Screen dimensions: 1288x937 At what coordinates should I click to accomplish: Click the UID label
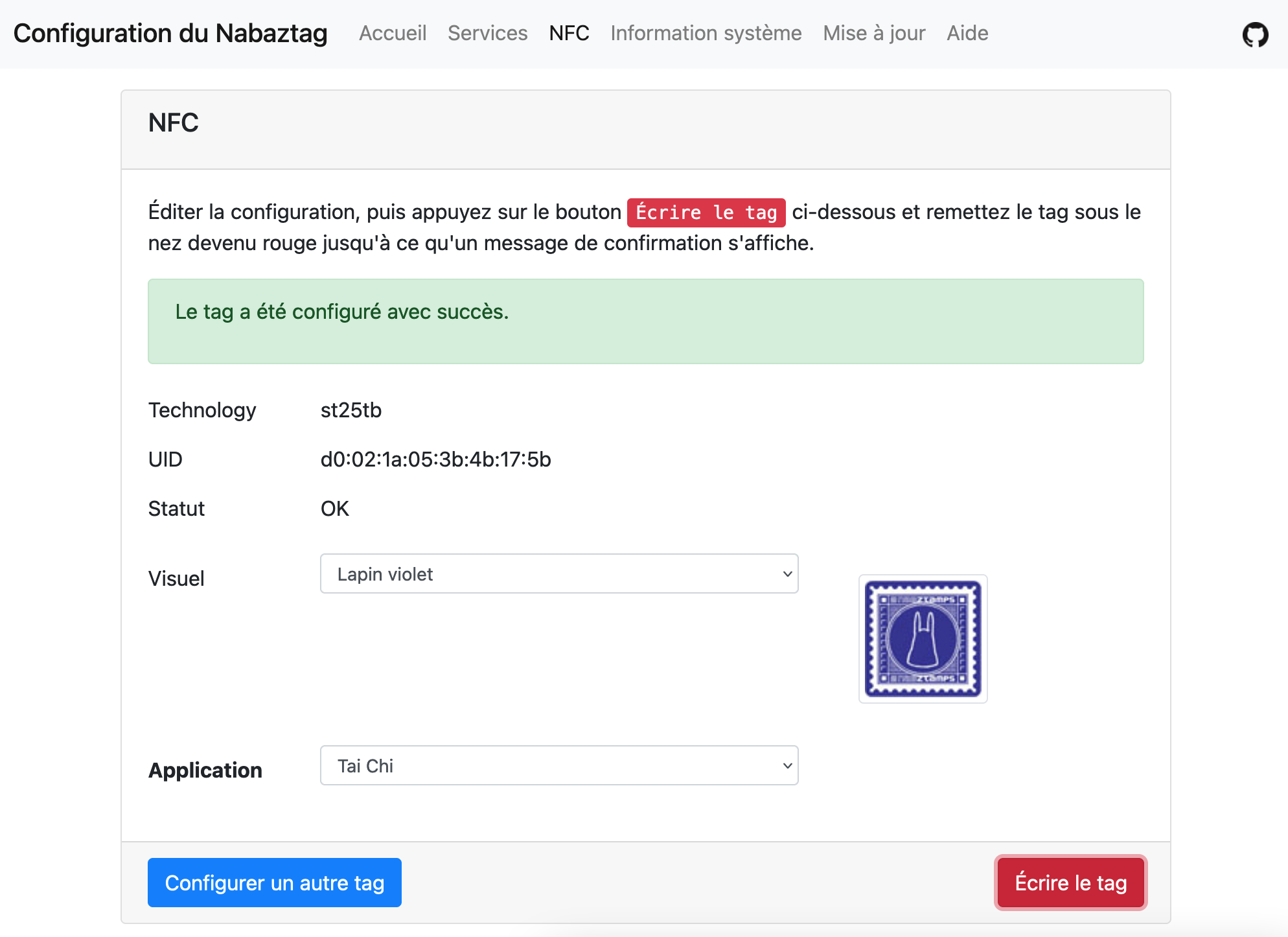165,459
